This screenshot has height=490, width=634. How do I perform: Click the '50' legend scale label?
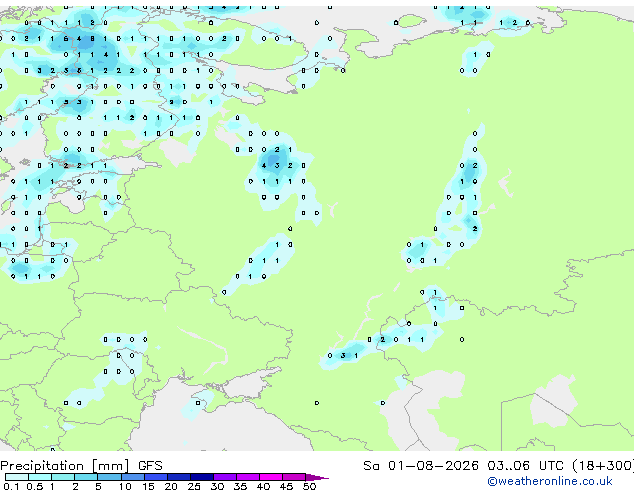pyautogui.click(x=309, y=486)
